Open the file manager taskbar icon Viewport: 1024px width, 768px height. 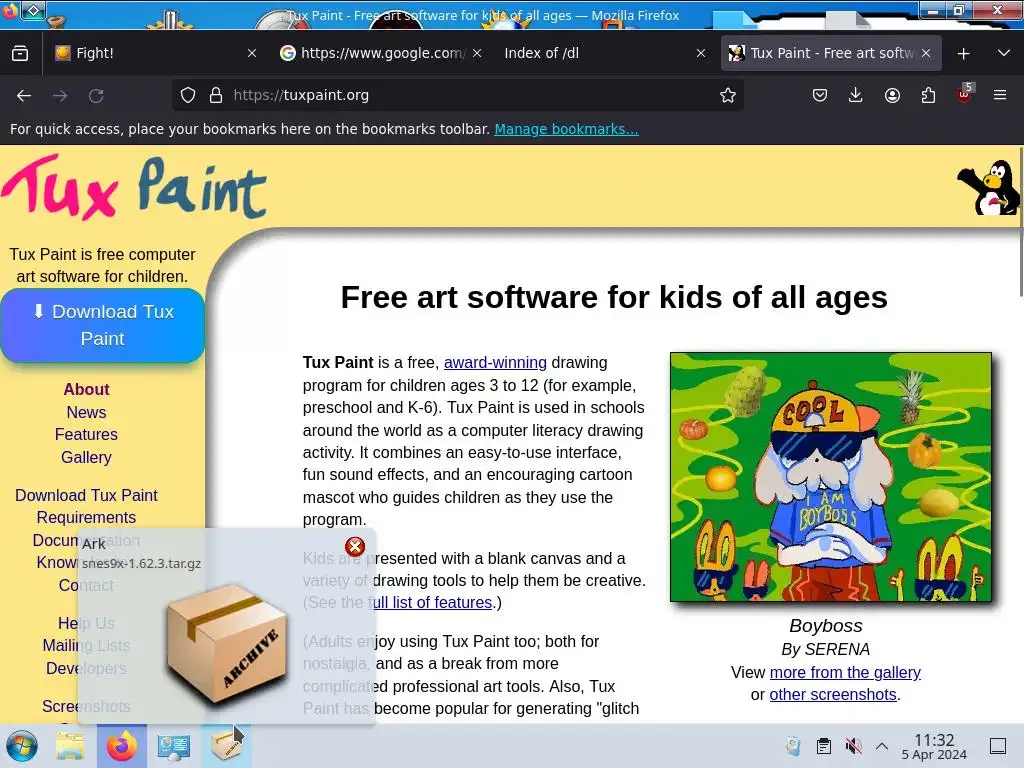[69, 746]
